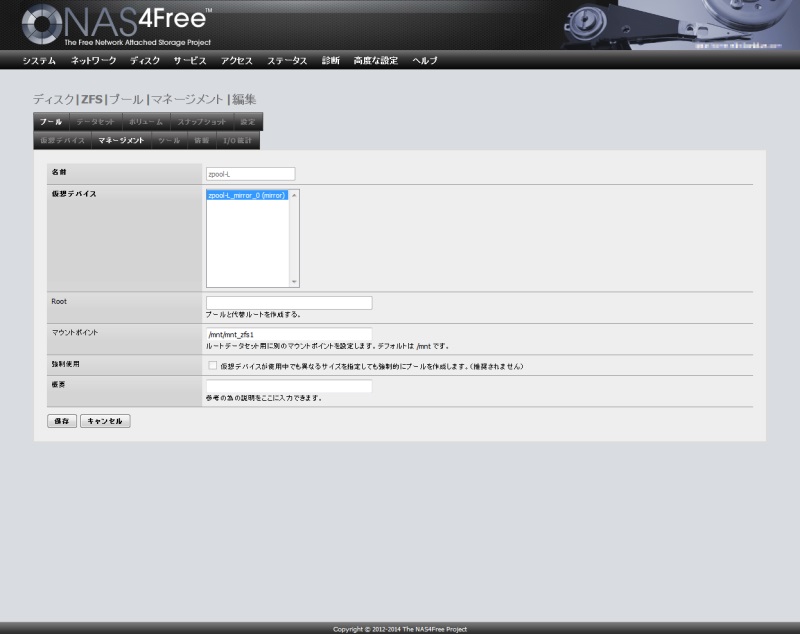This screenshot has width=800, height=634.
Task: Open the ステータス menu
Action: [287, 60]
